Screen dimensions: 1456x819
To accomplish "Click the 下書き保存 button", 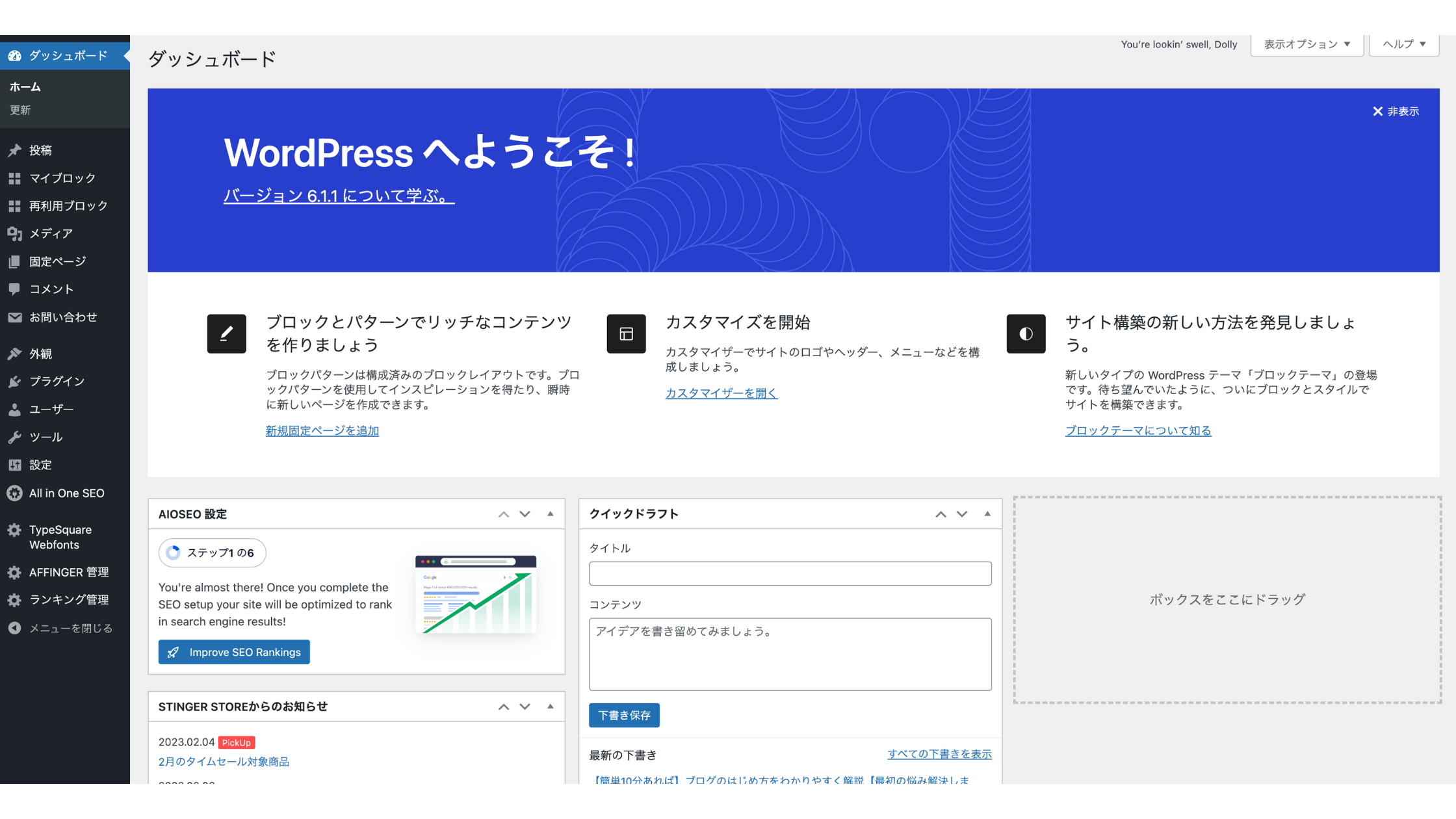I will [624, 715].
